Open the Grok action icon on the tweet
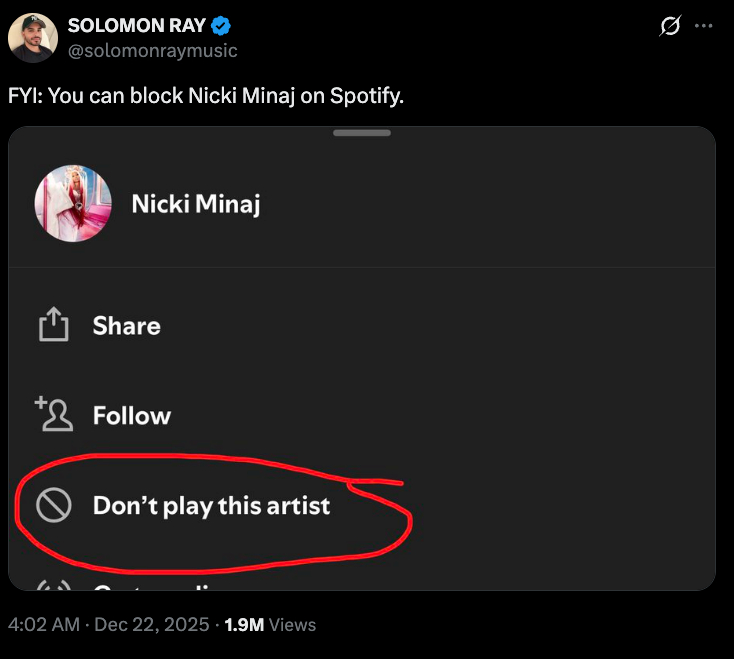734x659 pixels. click(x=669, y=26)
